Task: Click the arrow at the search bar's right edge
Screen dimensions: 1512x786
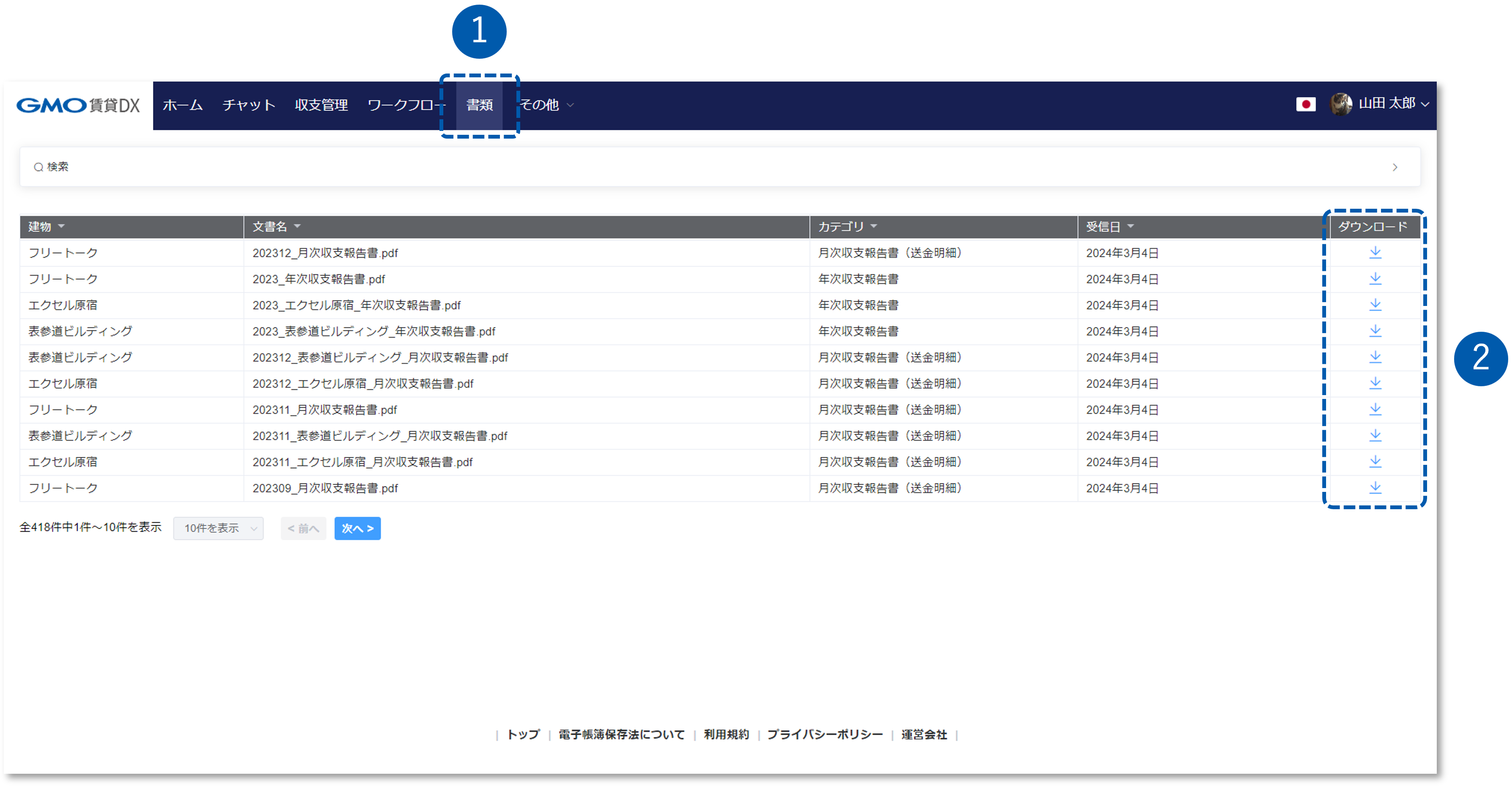Action: pos(1395,167)
